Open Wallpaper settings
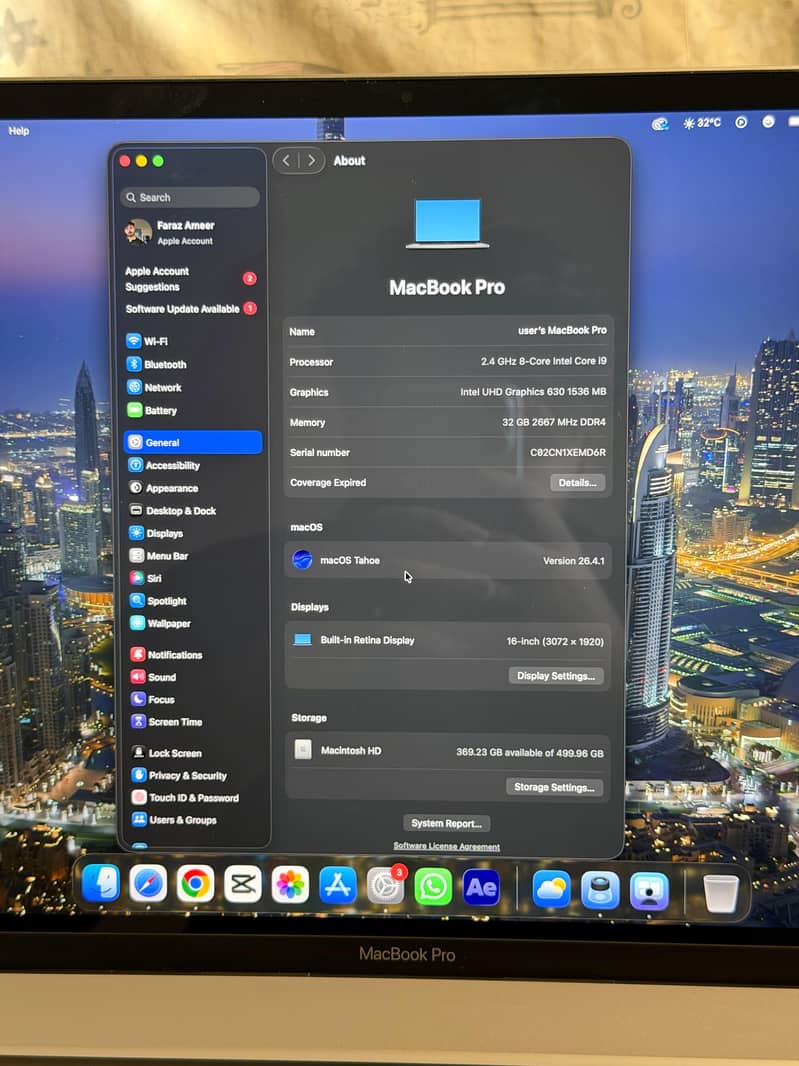The height and width of the screenshot is (1066, 799). pos(160,623)
